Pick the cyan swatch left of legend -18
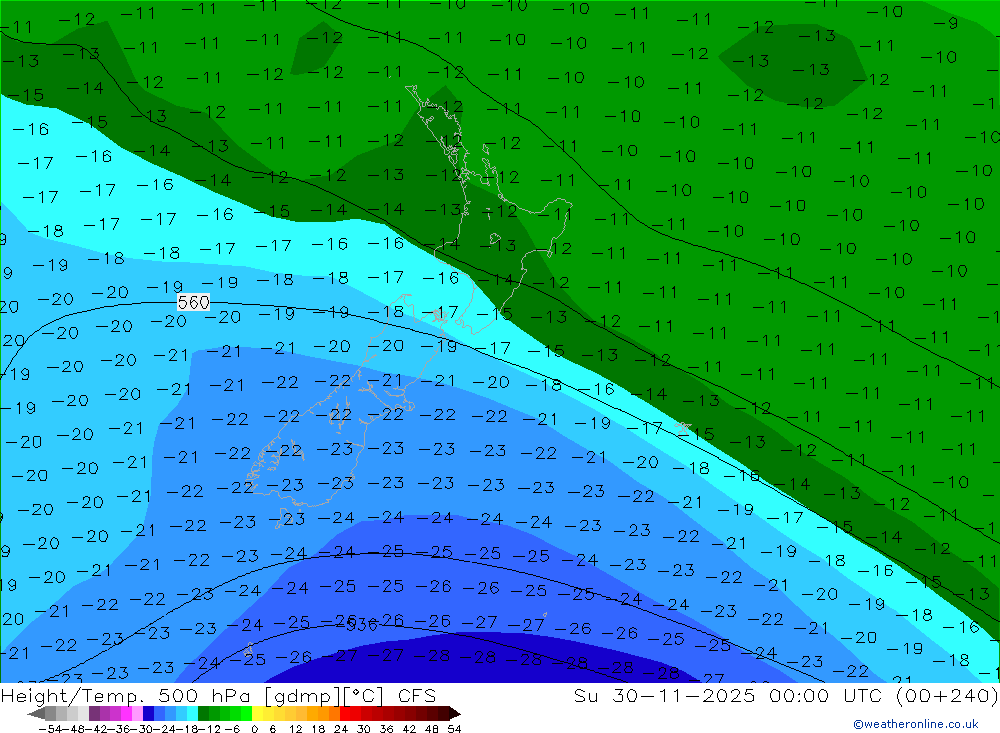 192,714
